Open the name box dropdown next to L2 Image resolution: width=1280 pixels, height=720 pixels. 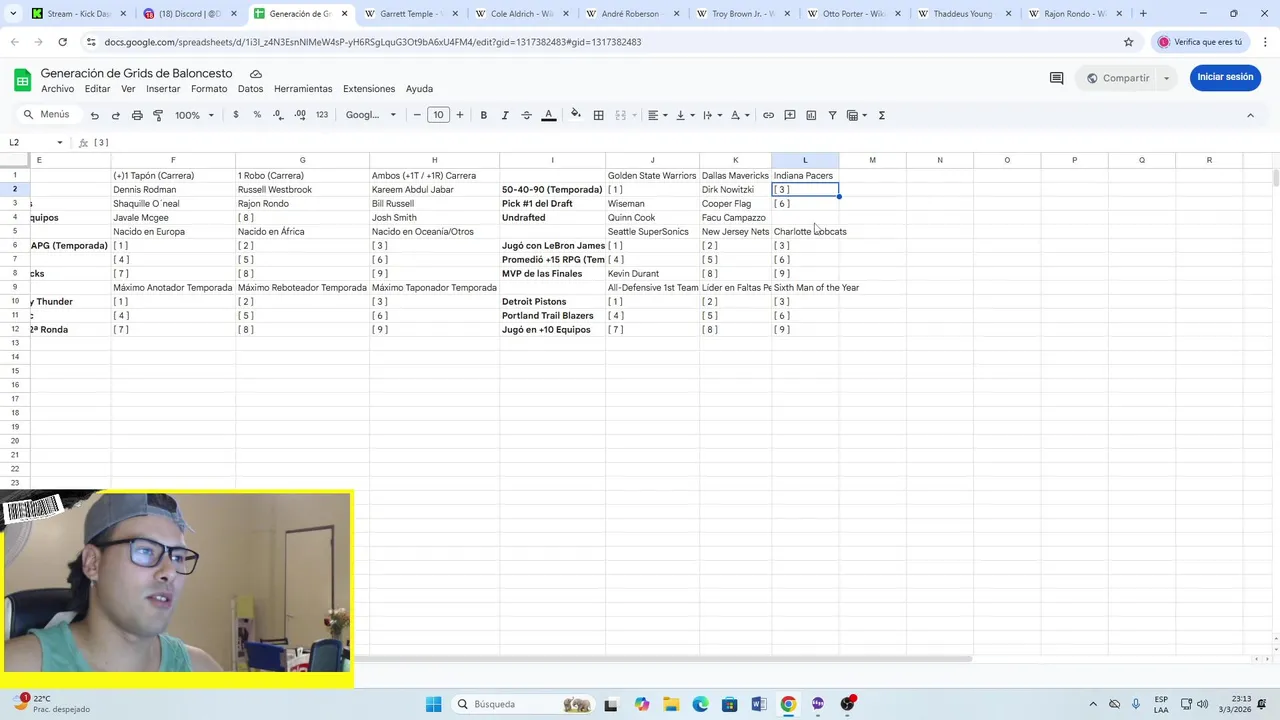pos(60,143)
